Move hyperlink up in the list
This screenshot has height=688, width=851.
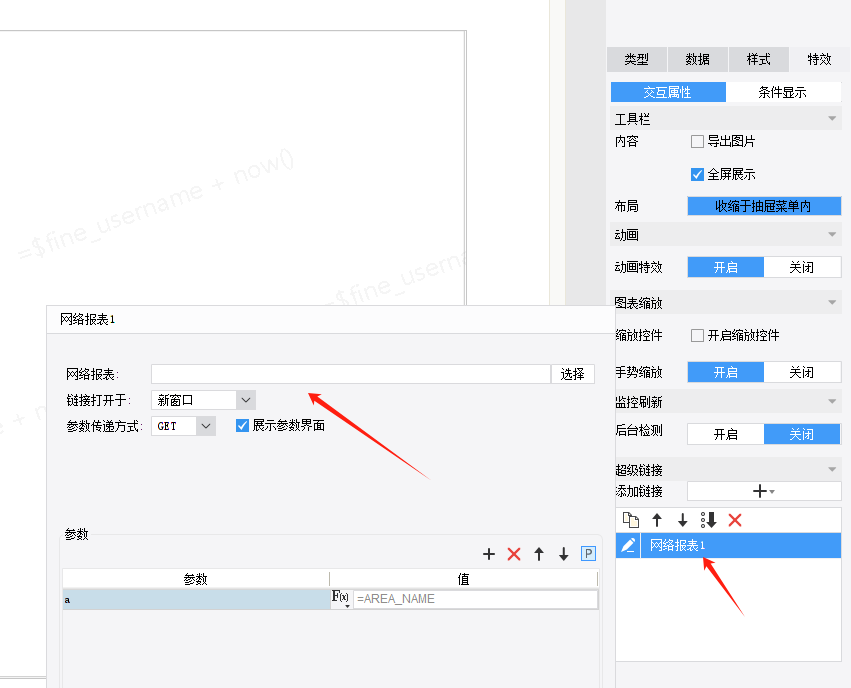[657, 520]
